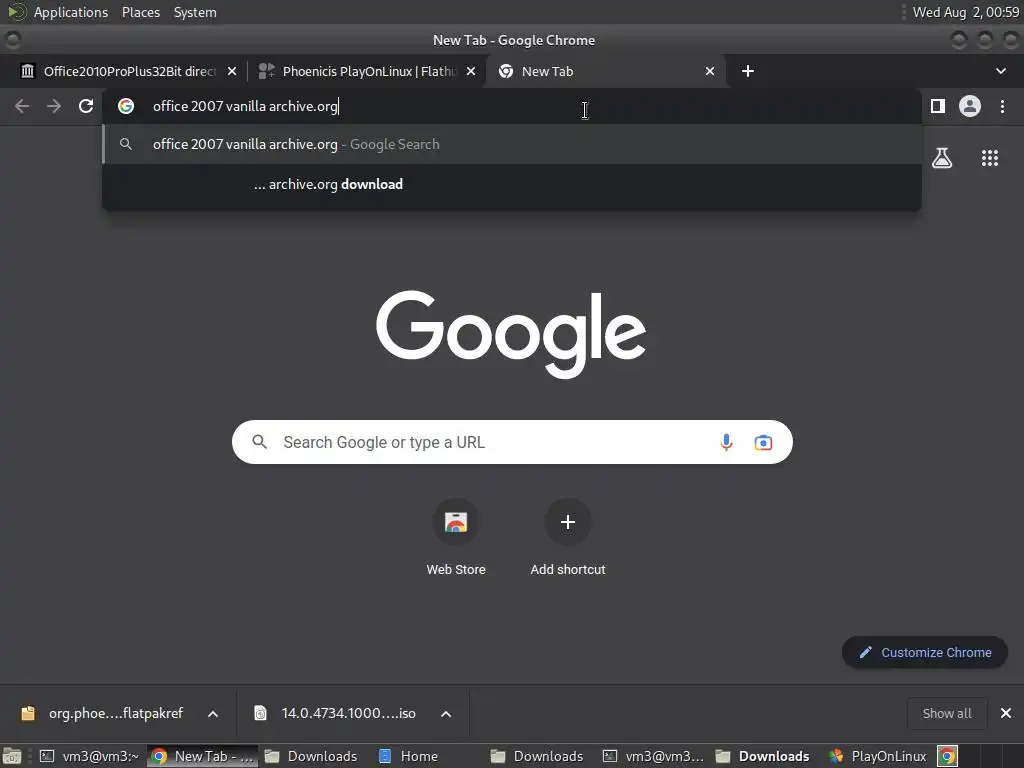The image size is (1024, 768).
Task: Open the tab search dropdown arrow
Action: point(1000,71)
